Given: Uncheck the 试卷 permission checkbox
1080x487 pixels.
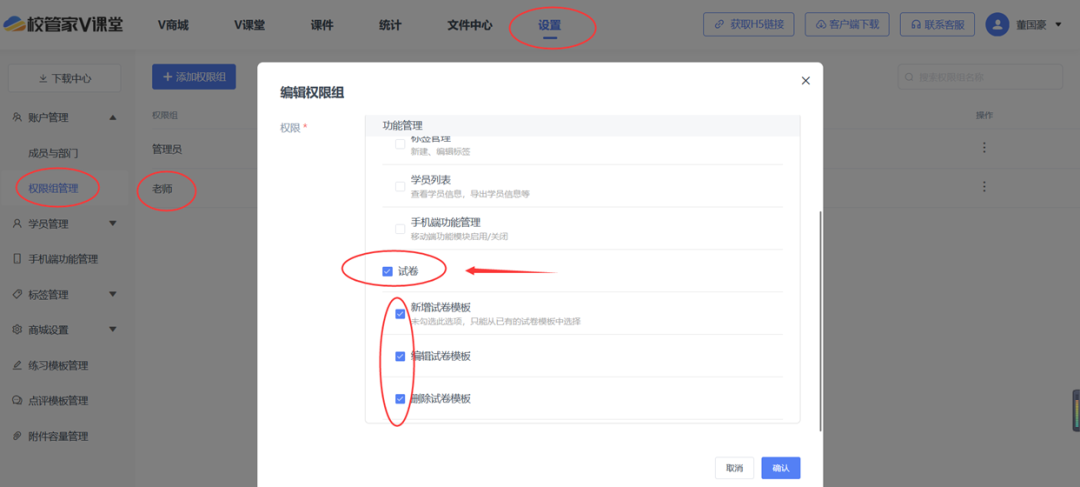Looking at the screenshot, I should coord(387,271).
